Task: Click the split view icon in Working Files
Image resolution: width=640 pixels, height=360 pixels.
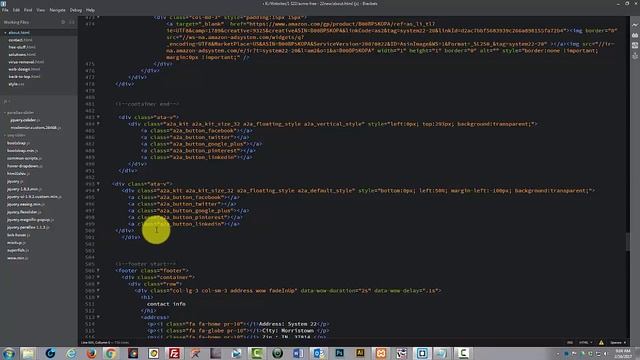Action: 72,22
